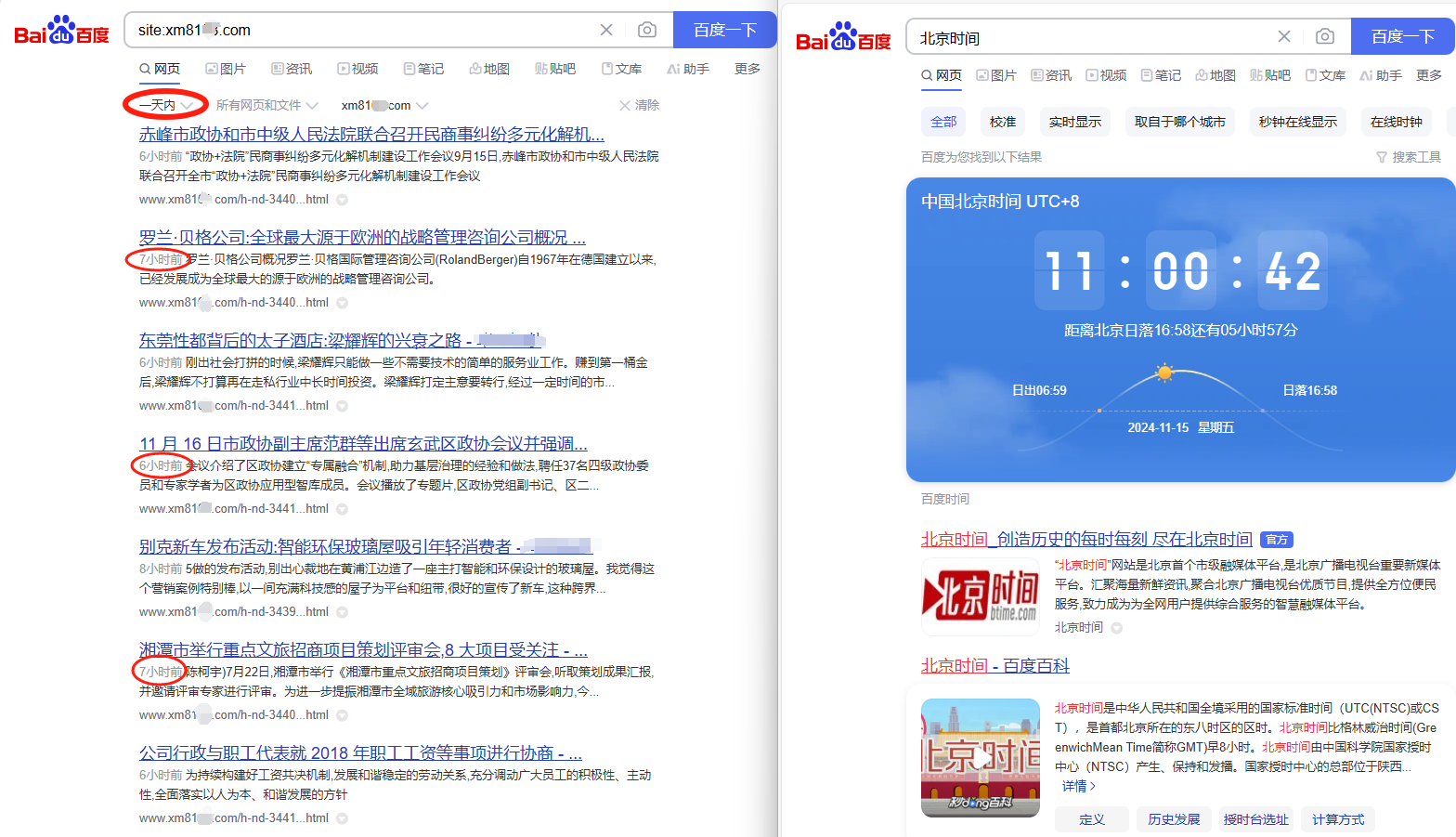Select the 秒钟在线显示 filter chip
This screenshot has width=1456, height=837.
click(x=1298, y=122)
